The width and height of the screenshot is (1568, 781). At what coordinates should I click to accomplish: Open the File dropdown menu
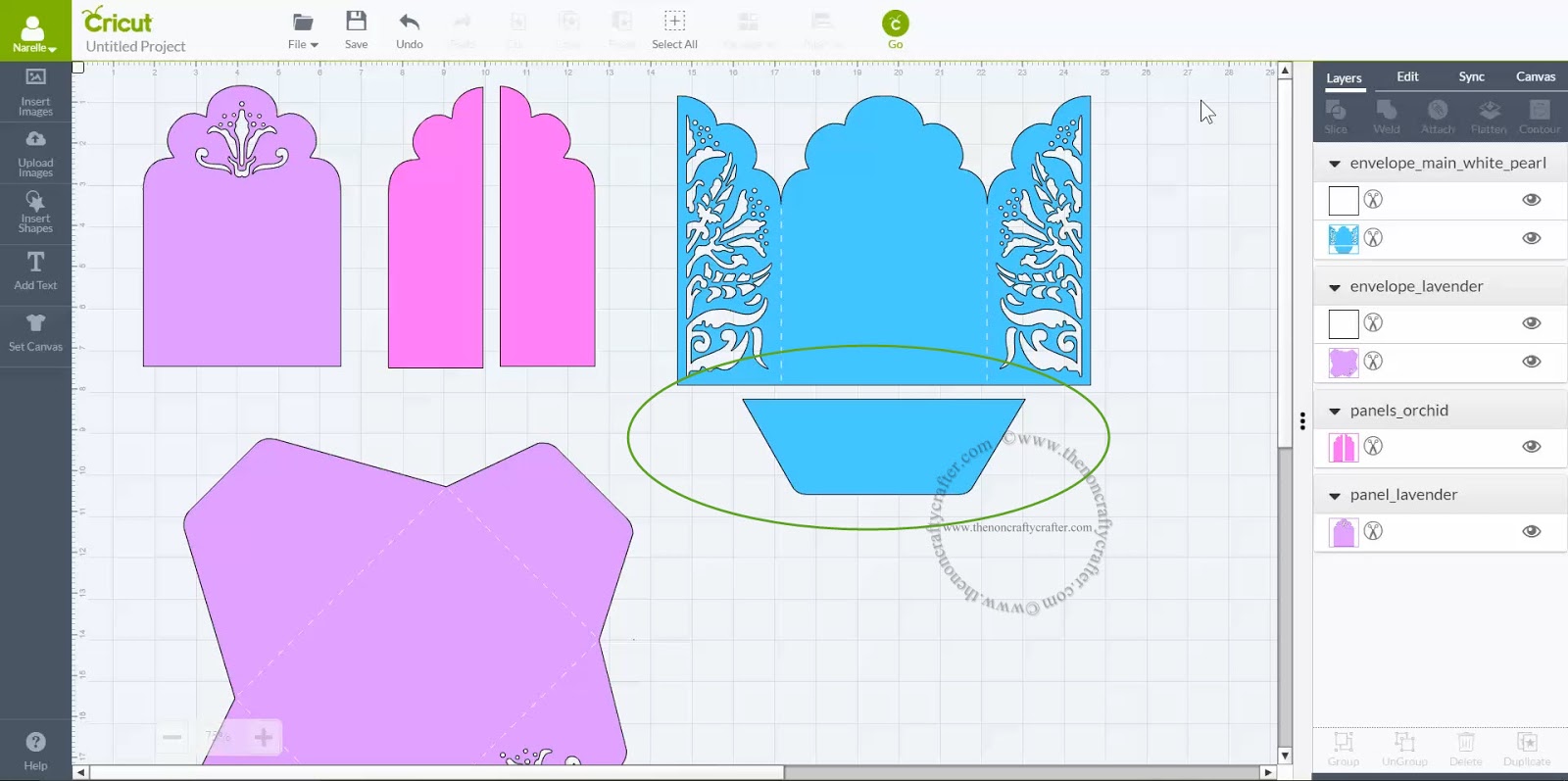(303, 29)
